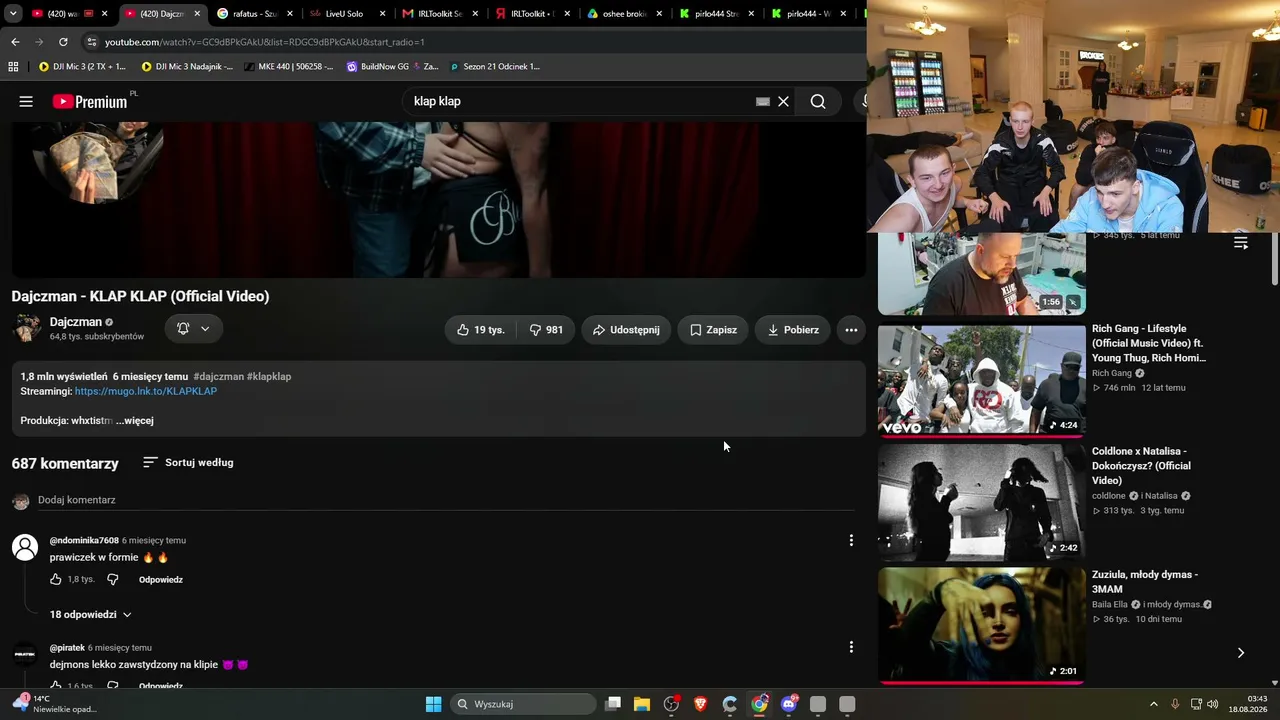Click the Udostępnij share button
The height and width of the screenshot is (720, 1280).
tap(625, 330)
